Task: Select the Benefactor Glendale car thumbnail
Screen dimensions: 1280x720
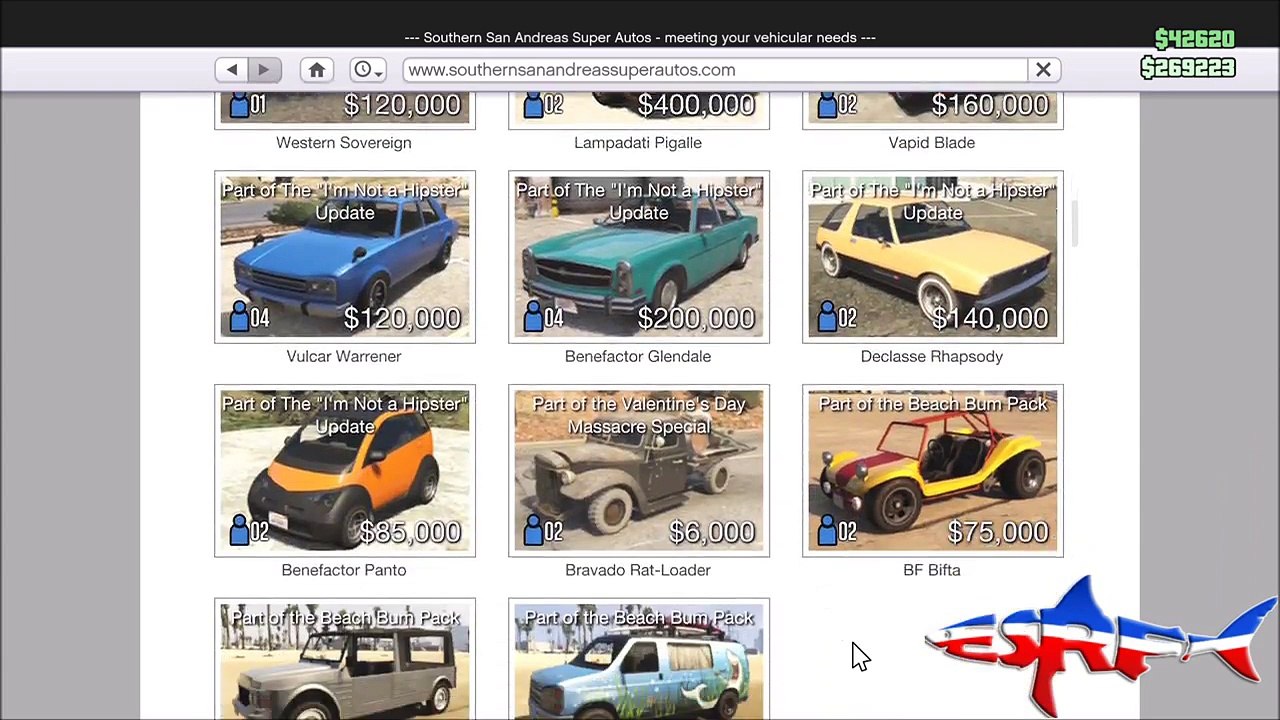Action: pos(639,257)
